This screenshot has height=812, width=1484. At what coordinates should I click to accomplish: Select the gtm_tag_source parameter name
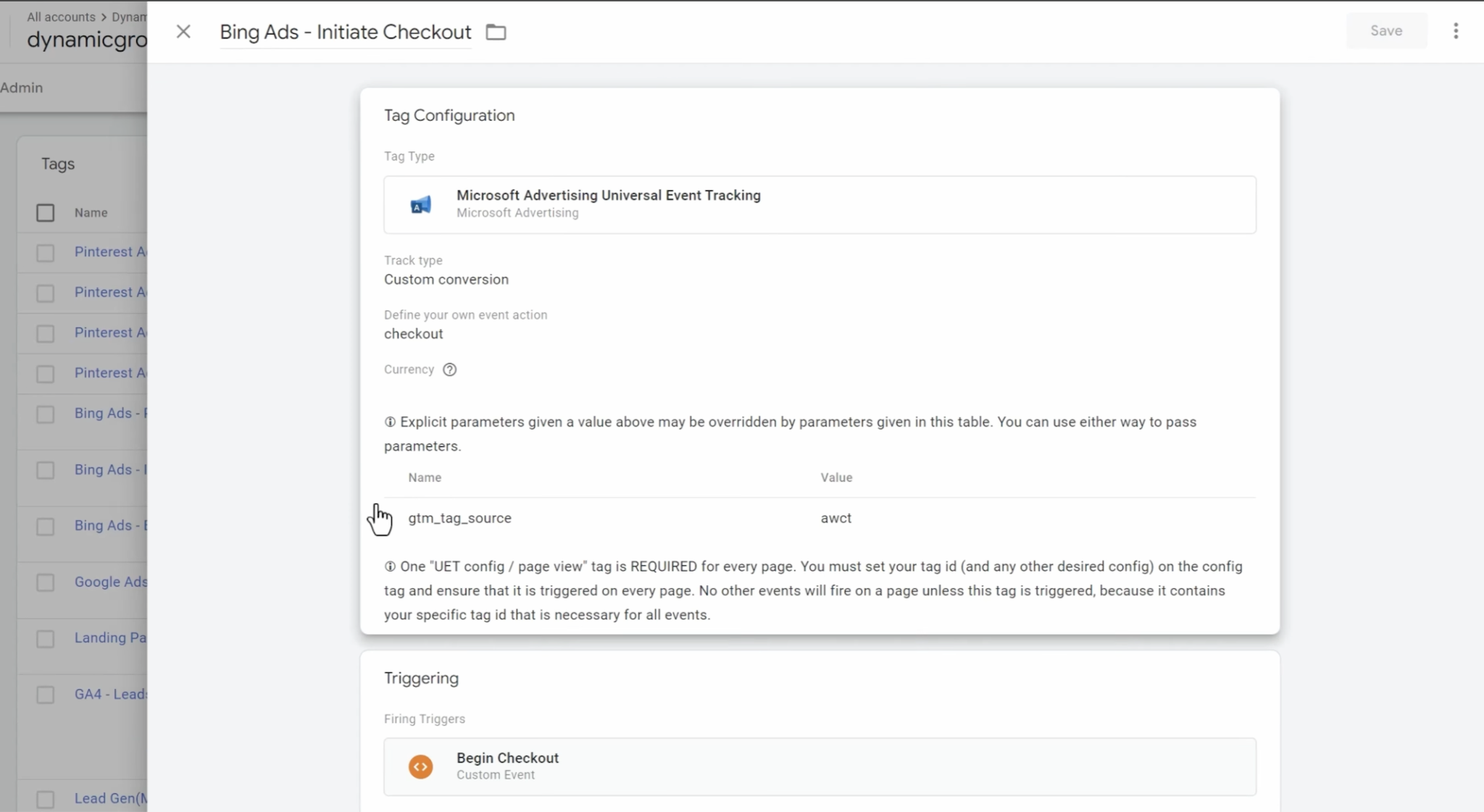point(459,518)
